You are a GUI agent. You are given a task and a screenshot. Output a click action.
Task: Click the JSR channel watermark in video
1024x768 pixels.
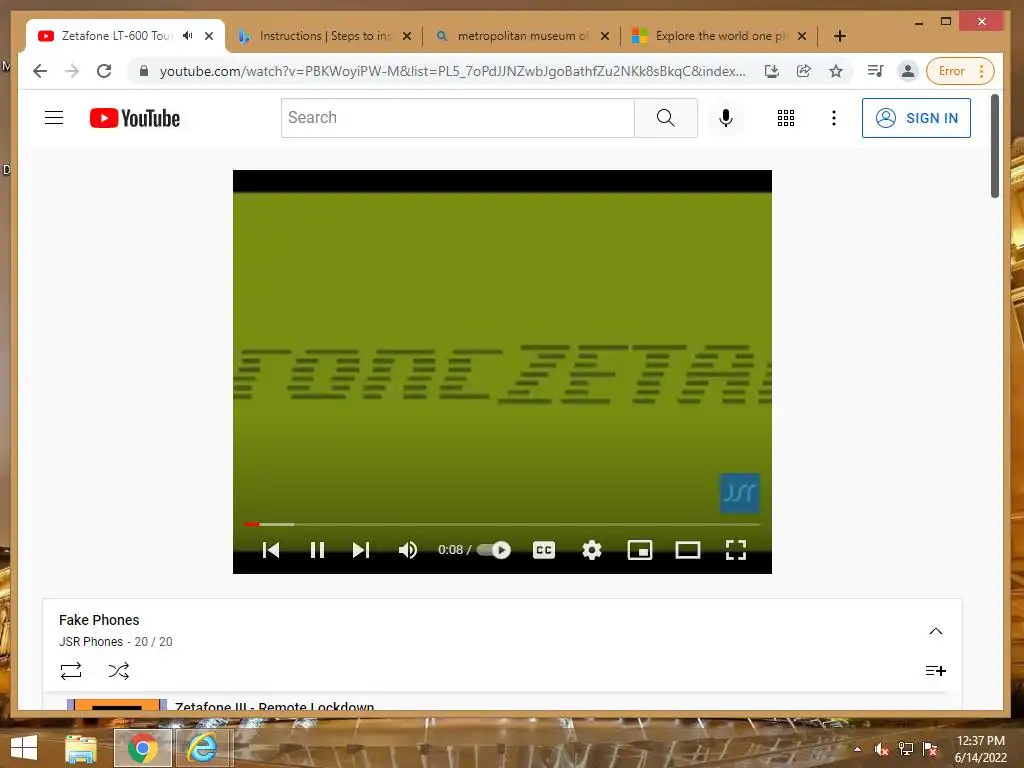tap(739, 493)
